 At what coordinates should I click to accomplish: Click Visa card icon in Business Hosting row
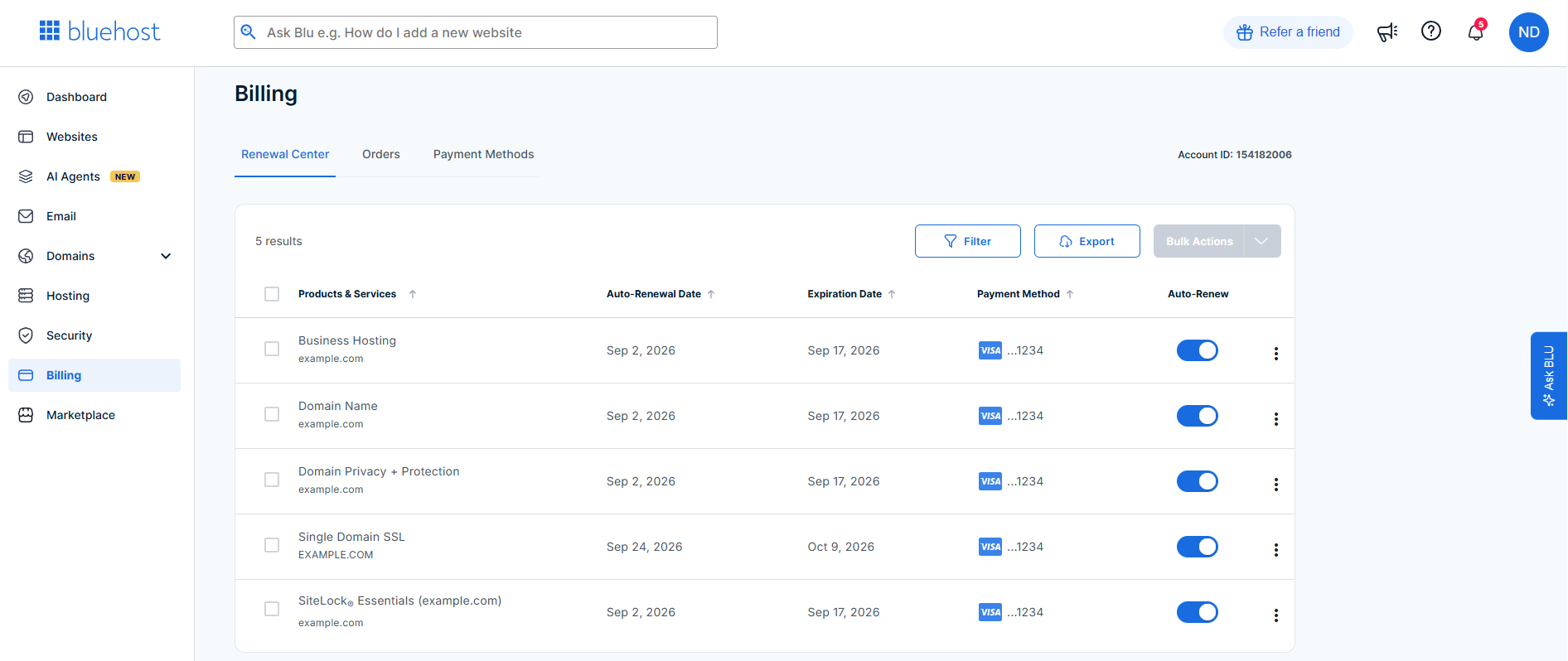click(990, 350)
